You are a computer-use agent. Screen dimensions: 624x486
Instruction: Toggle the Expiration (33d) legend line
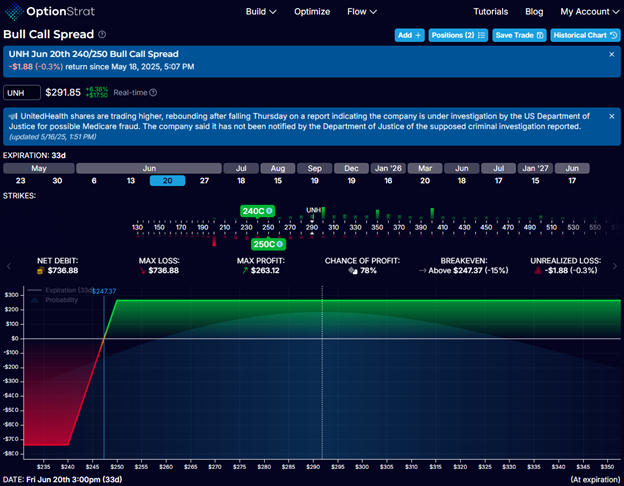coord(60,290)
